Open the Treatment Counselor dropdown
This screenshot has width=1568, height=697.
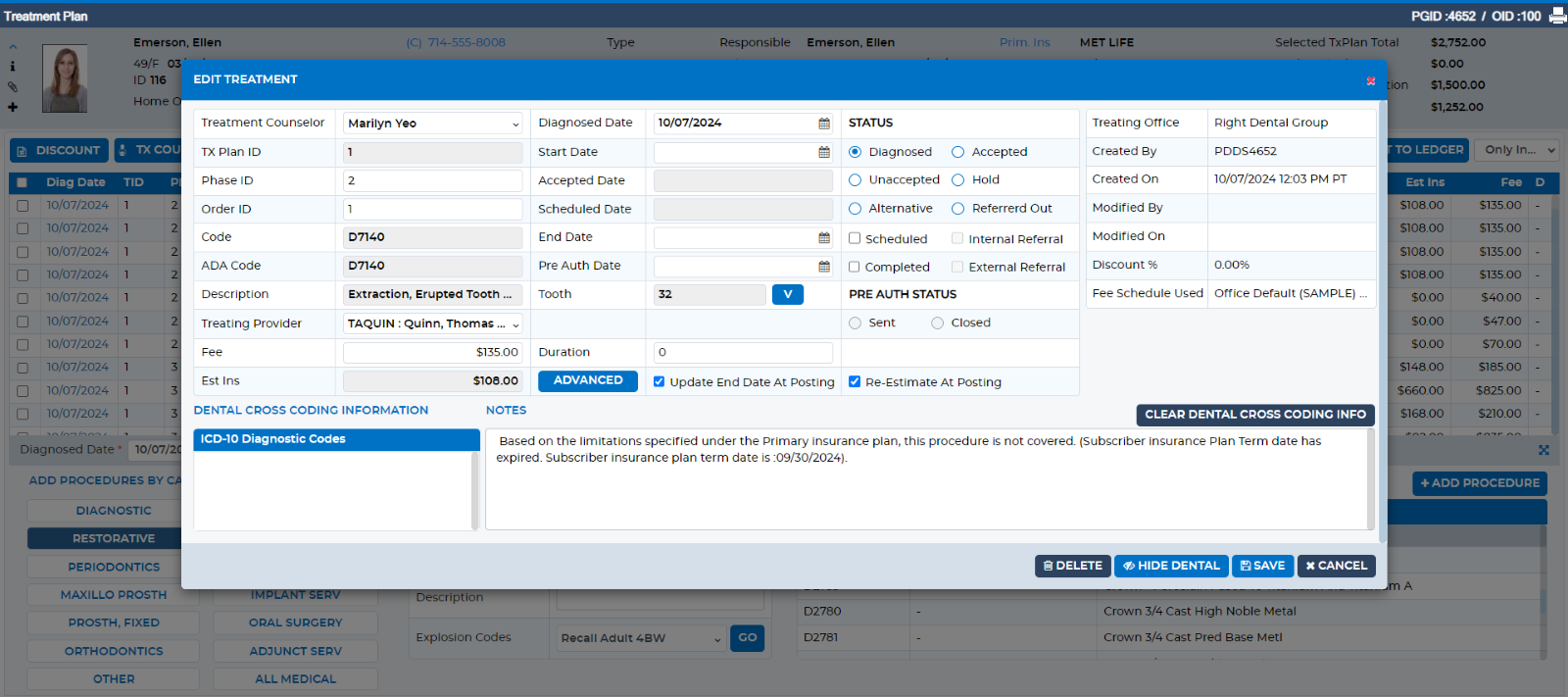432,124
